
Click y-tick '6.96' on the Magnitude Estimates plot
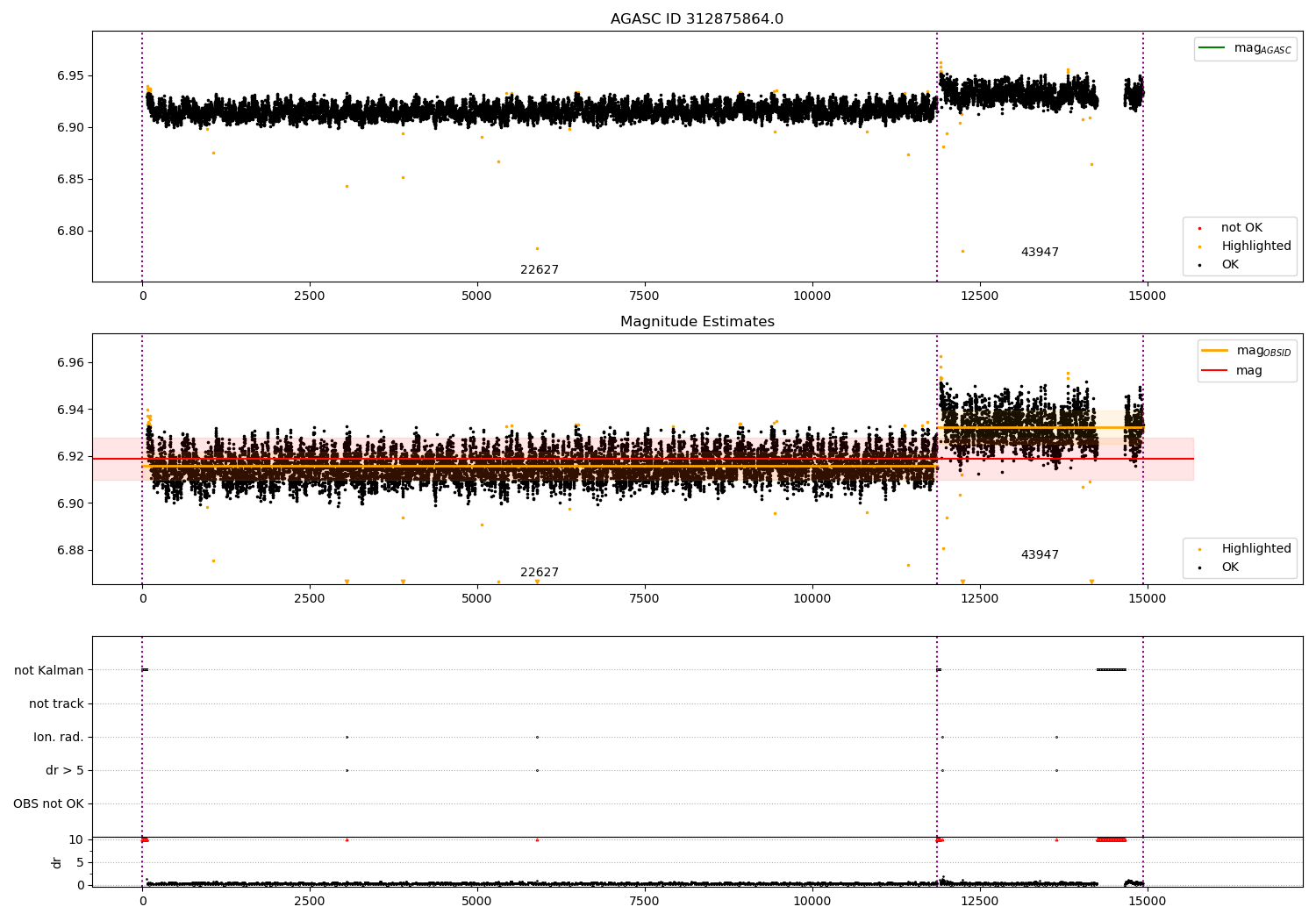[x=70, y=363]
